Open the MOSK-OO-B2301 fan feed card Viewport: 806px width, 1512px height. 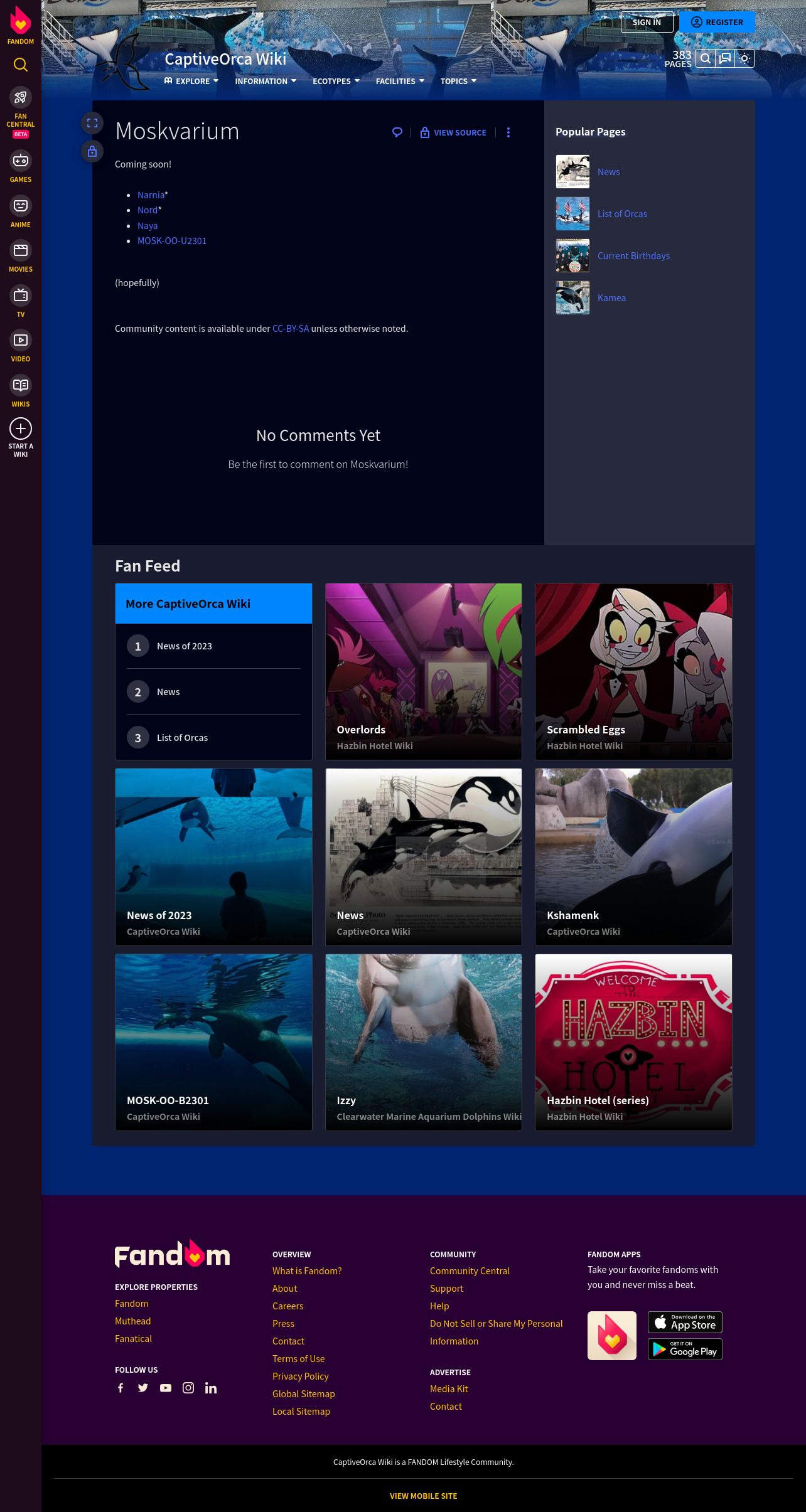tap(213, 1042)
